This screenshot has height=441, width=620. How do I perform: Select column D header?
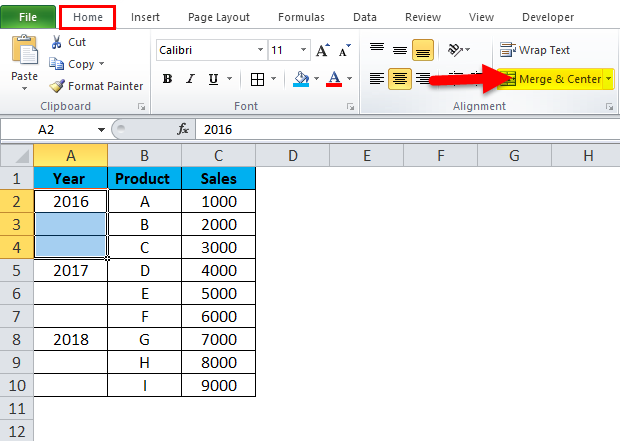click(x=293, y=155)
